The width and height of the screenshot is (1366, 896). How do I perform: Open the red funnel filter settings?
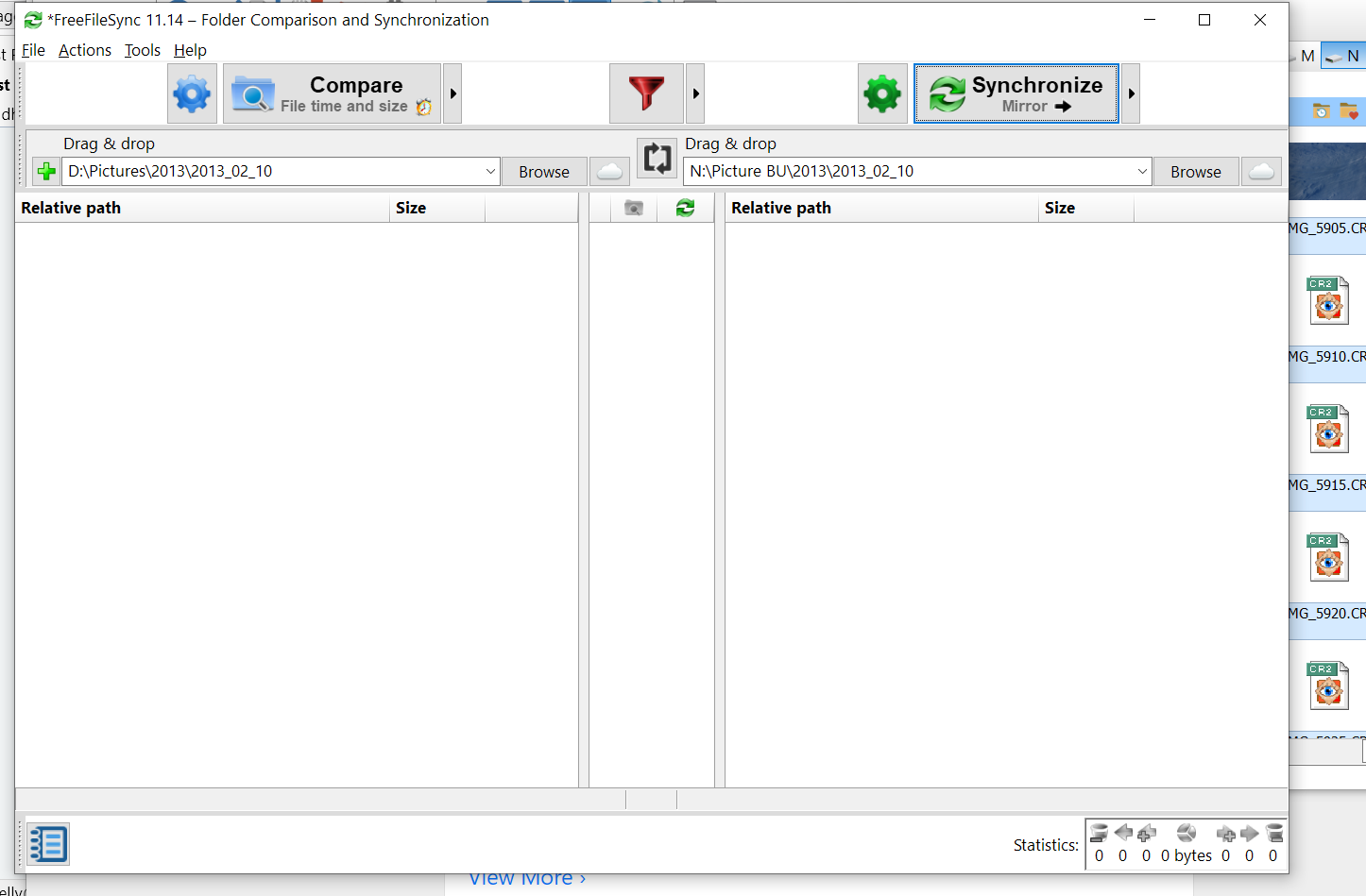(x=646, y=93)
